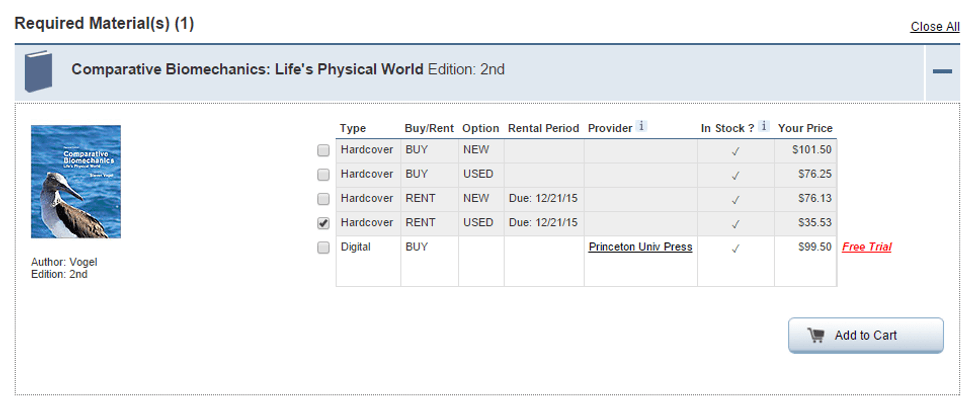The image size is (980, 419).
Task: Check the Hardcover BUY USED option
Action: (x=323, y=175)
